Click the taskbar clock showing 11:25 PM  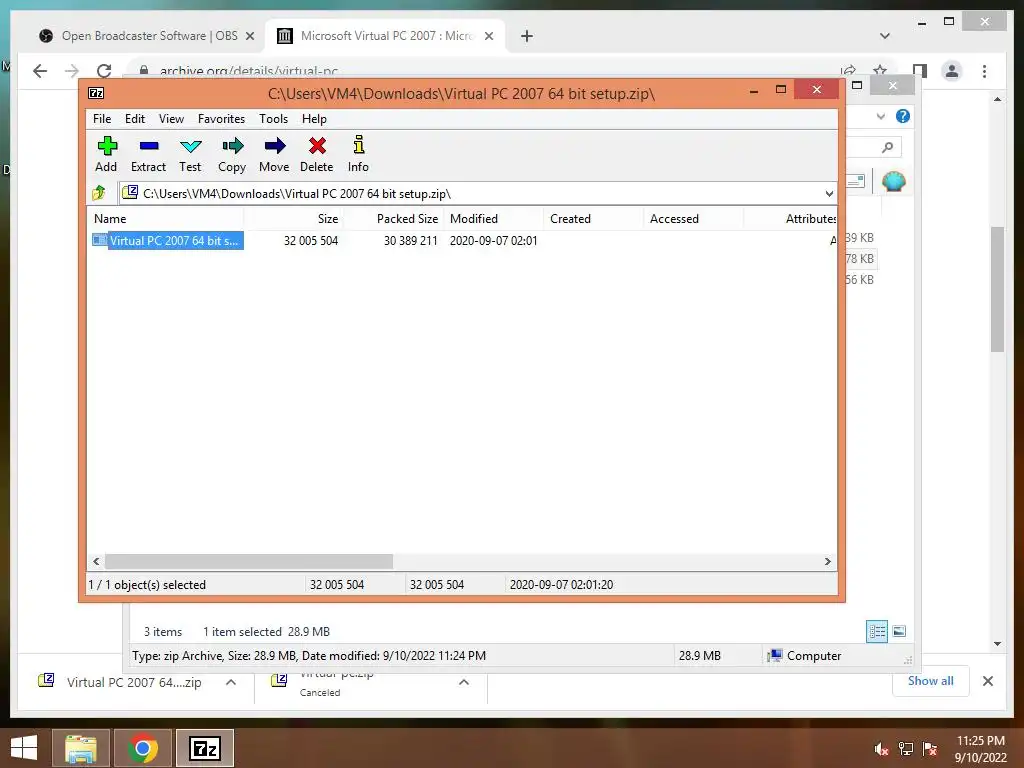[x=980, y=749]
